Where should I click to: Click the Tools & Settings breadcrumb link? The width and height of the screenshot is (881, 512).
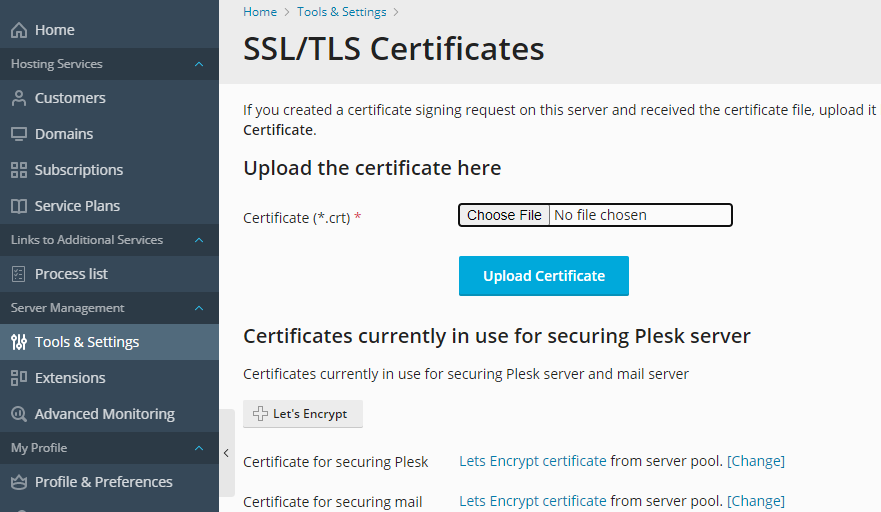coord(342,12)
